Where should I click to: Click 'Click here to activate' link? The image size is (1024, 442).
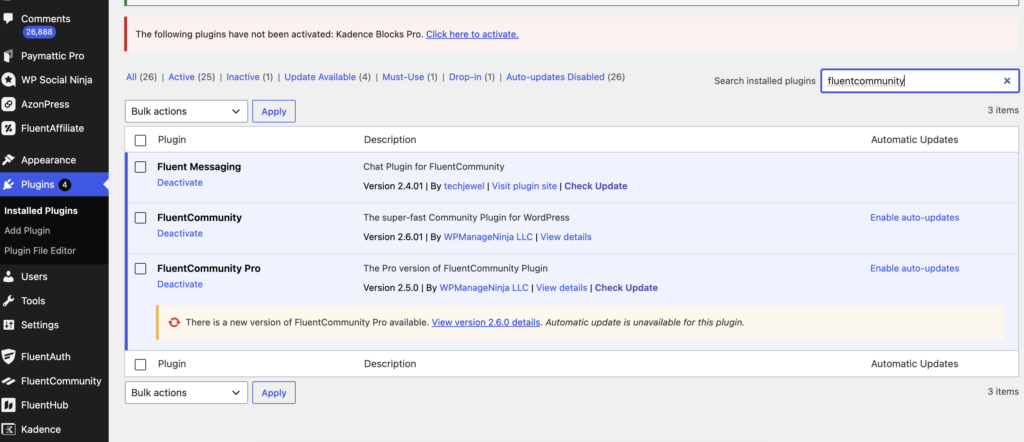pos(472,34)
